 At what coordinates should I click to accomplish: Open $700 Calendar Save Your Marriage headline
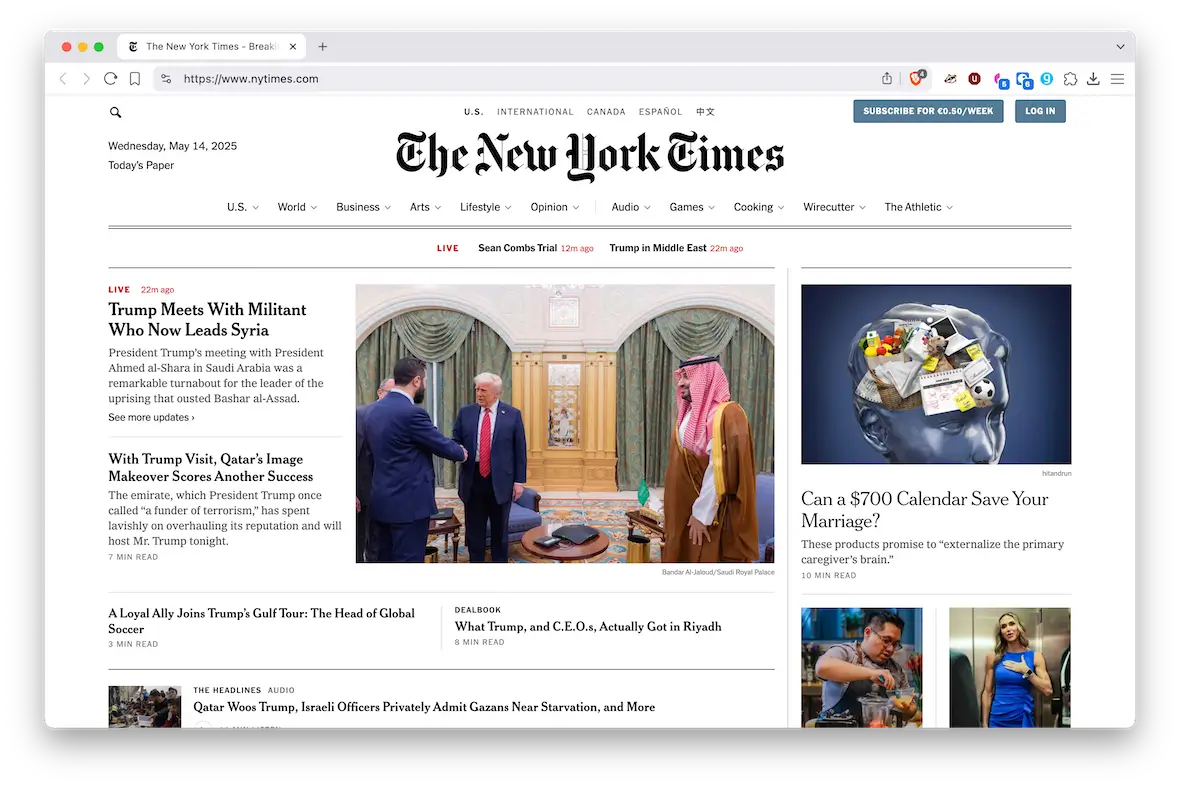pyautogui.click(x=924, y=510)
